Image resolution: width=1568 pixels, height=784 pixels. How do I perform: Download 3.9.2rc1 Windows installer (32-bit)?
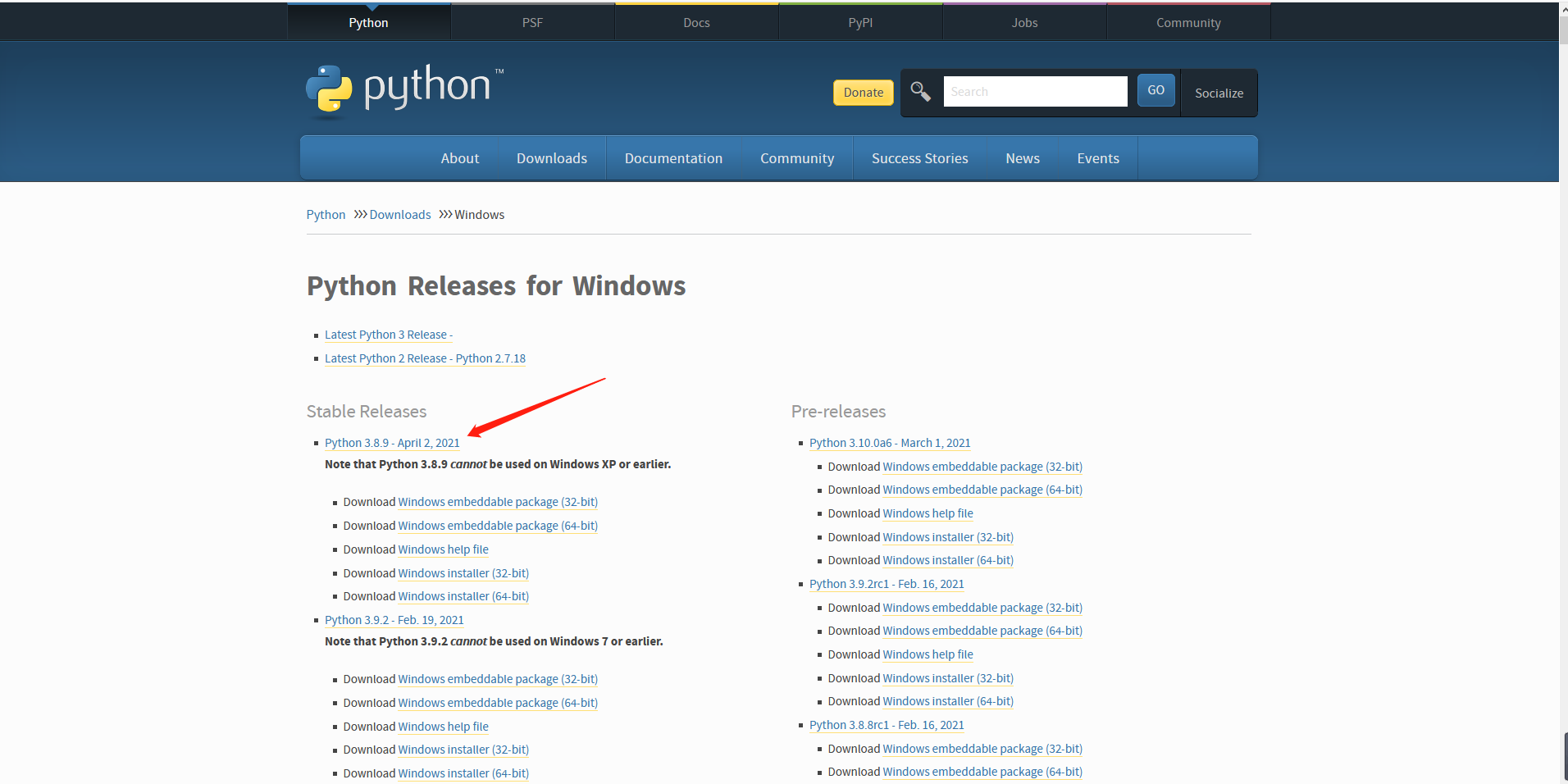click(948, 678)
